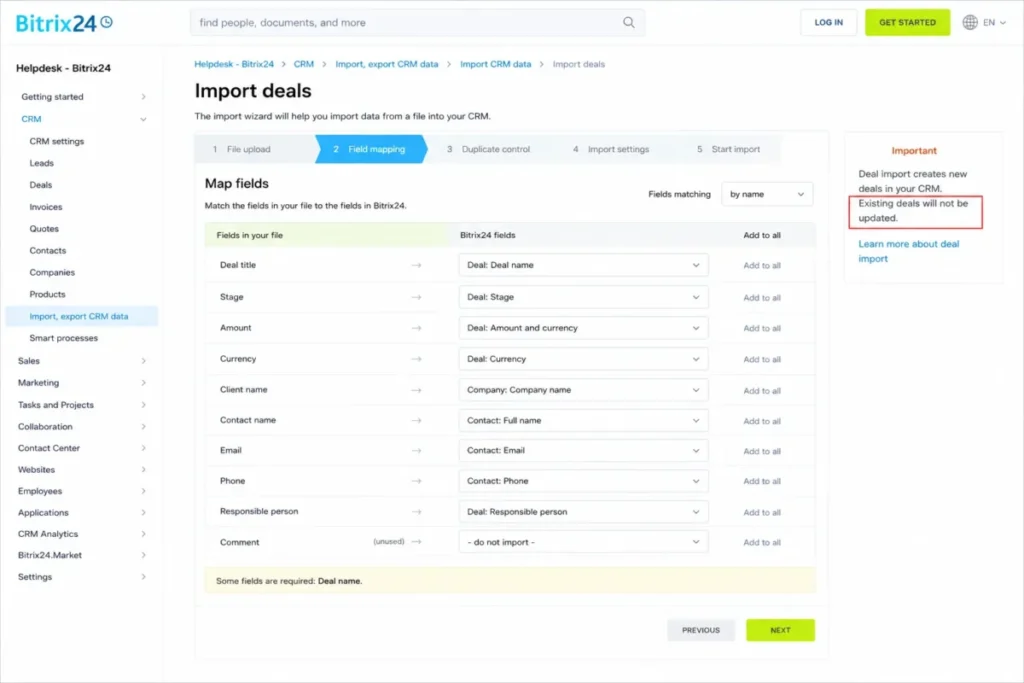Open the do not import dropdown

pyautogui.click(x=583, y=542)
